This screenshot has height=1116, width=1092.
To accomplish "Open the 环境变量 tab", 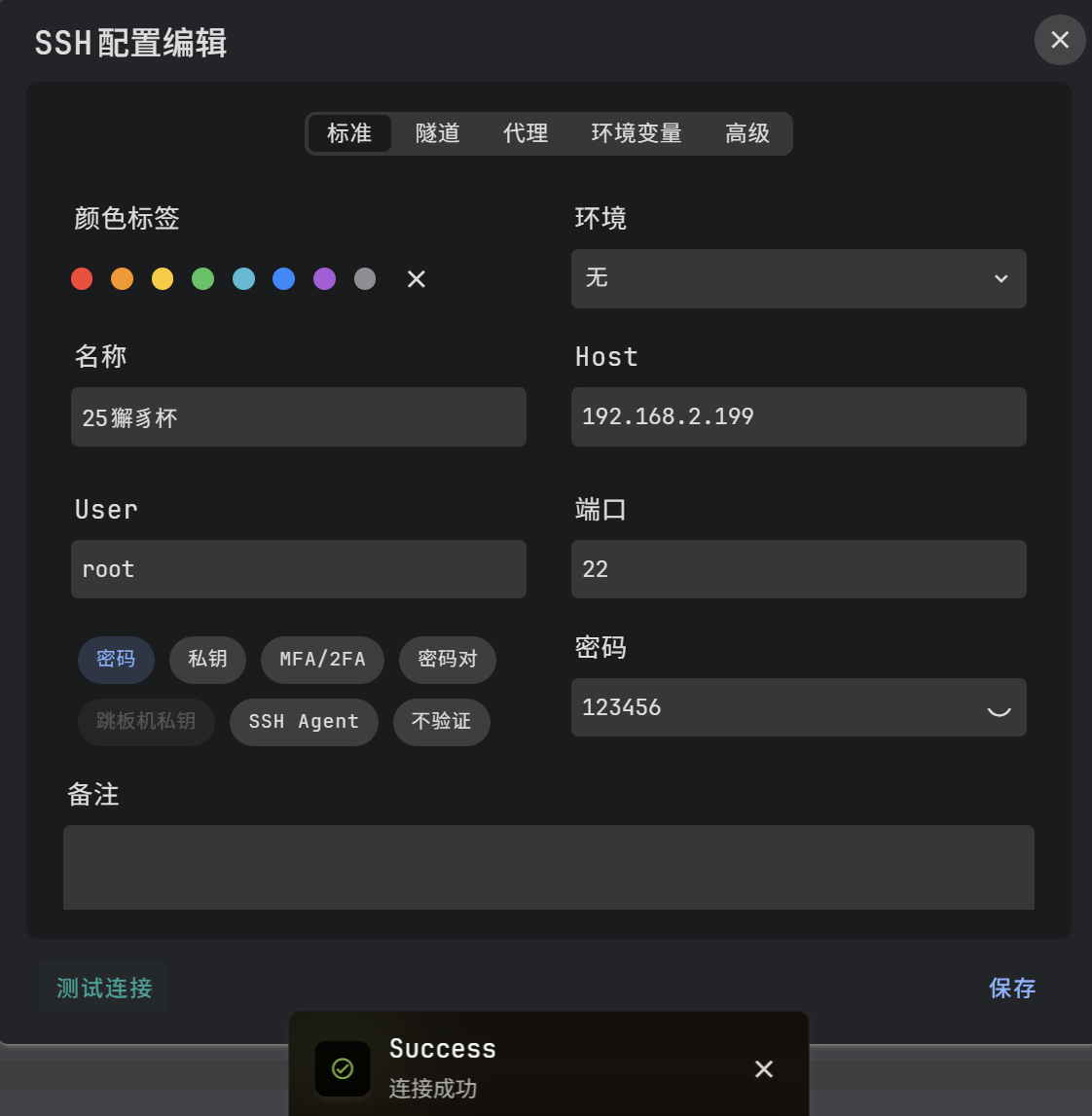I will tap(636, 133).
